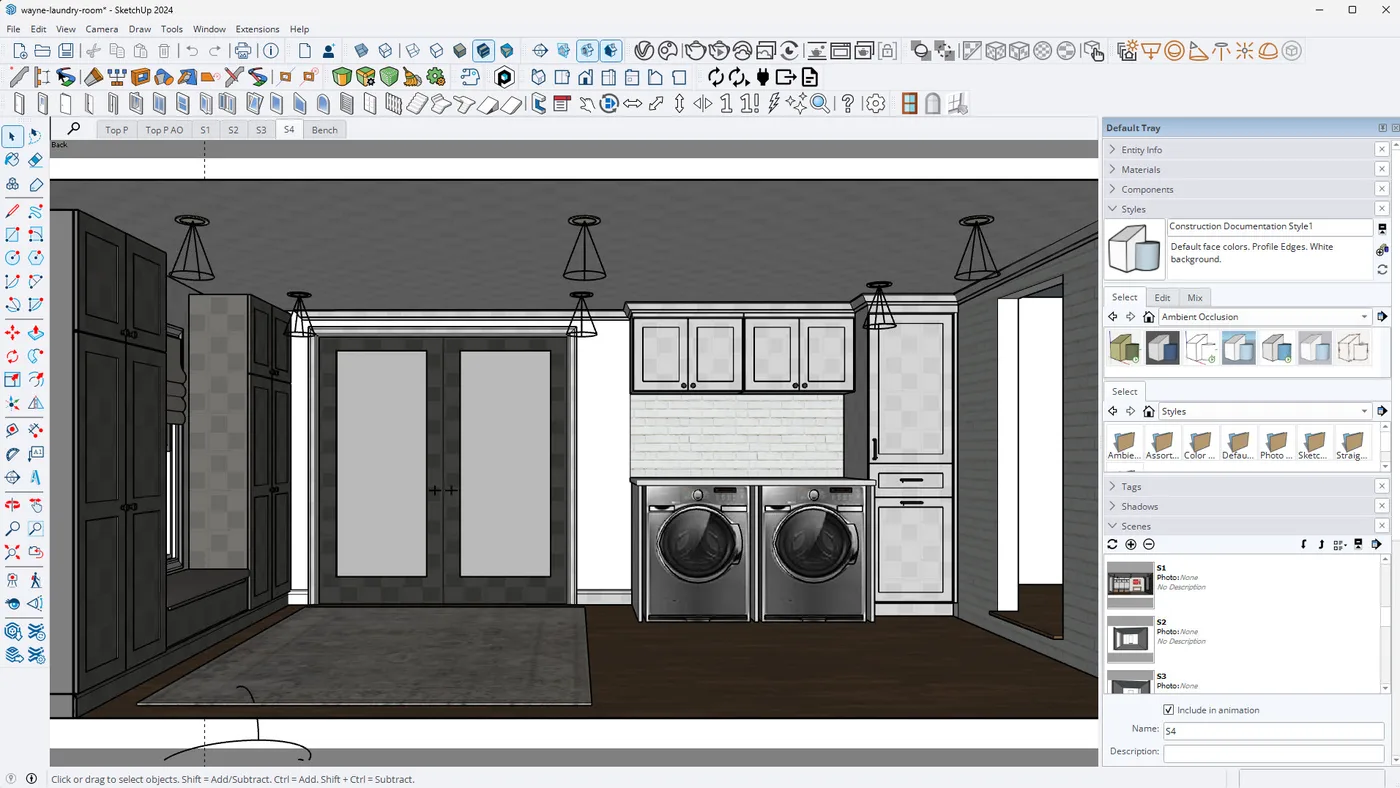The width and height of the screenshot is (1400, 788).
Task: Click the Undo icon in the toolbar
Action: click(192, 50)
